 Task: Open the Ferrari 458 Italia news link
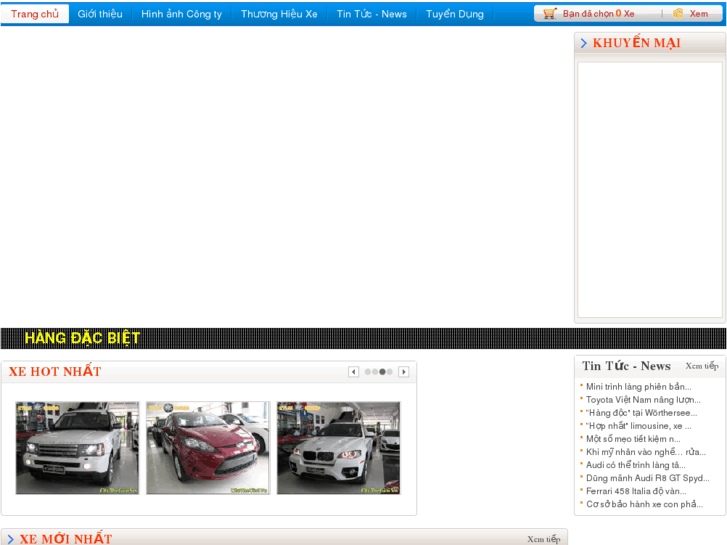point(636,491)
